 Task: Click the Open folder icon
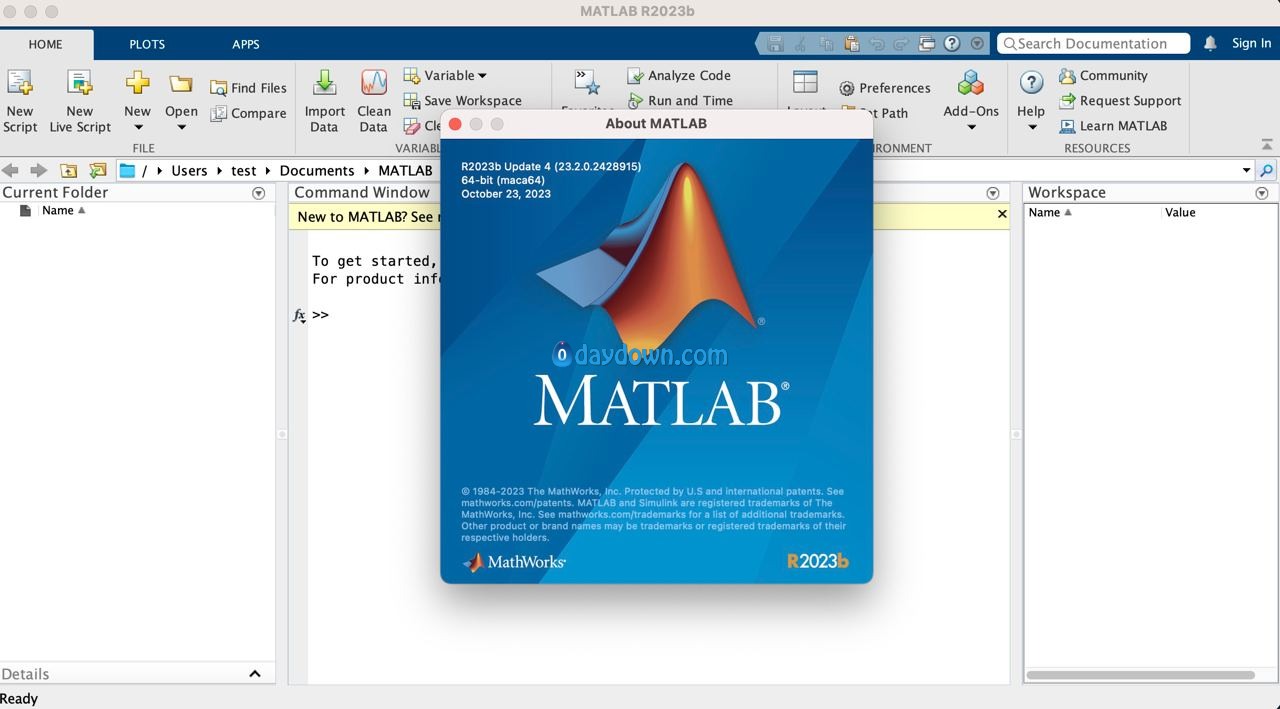click(181, 83)
